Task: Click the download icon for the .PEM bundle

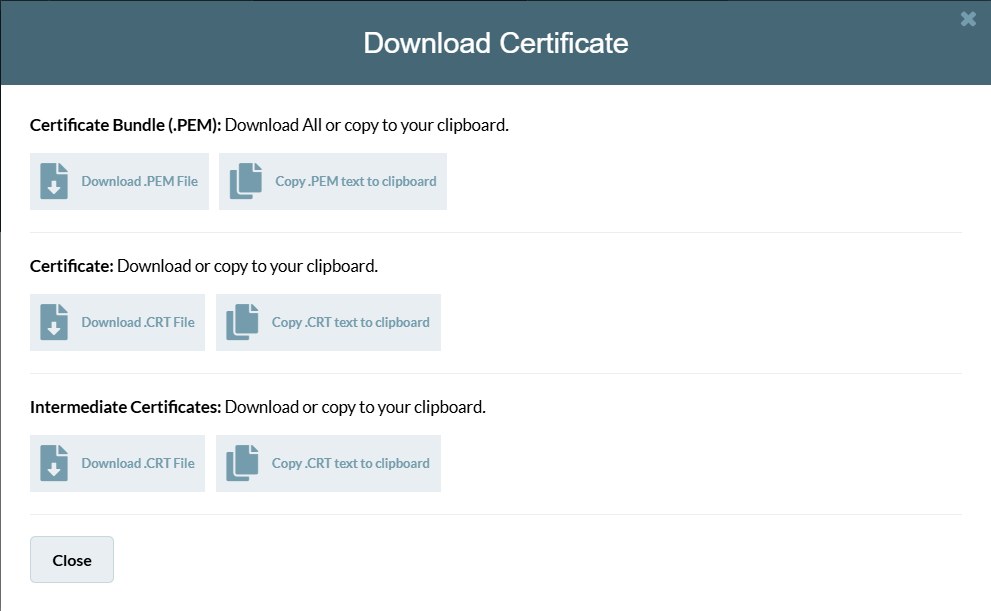Action: click(x=54, y=182)
